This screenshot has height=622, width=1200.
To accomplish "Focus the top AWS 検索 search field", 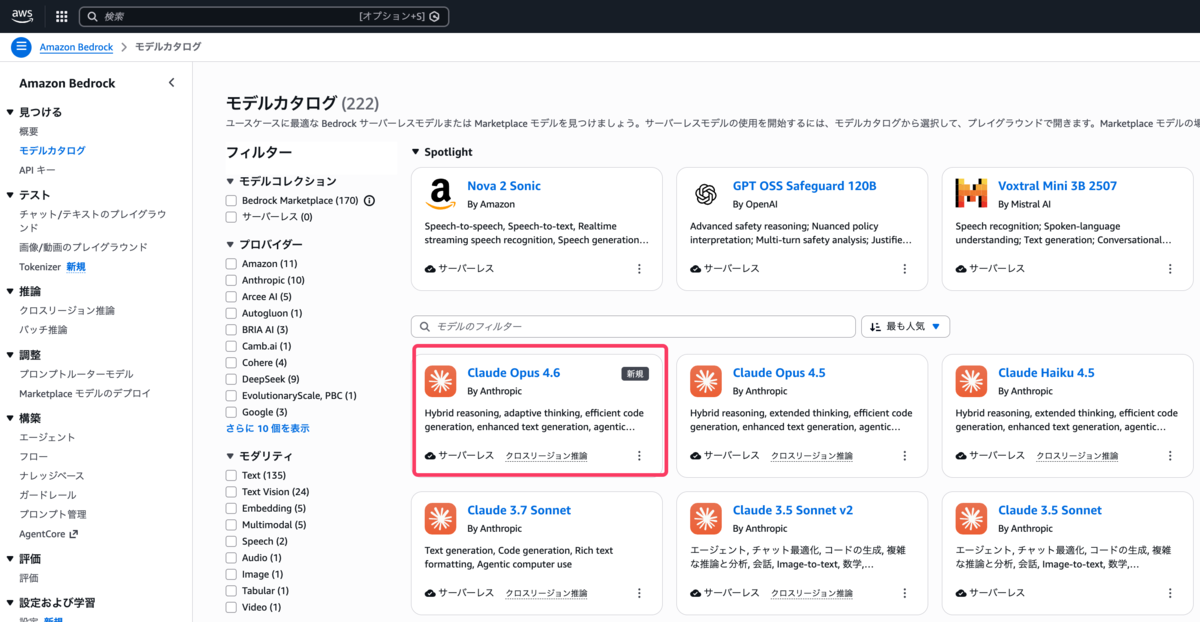I will coord(264,17).
